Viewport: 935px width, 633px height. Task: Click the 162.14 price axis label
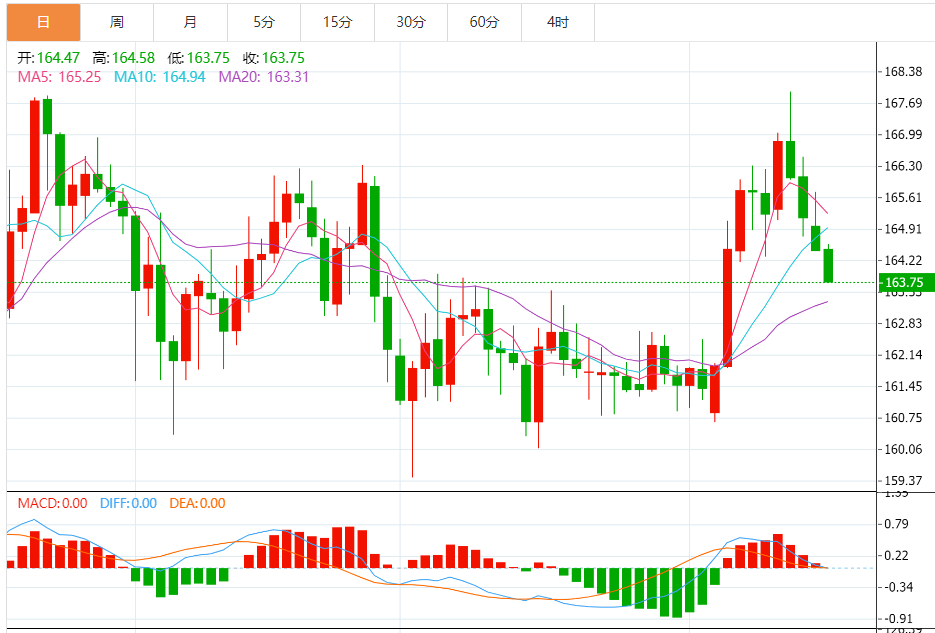pyautogui.click(x=903, y=355)
